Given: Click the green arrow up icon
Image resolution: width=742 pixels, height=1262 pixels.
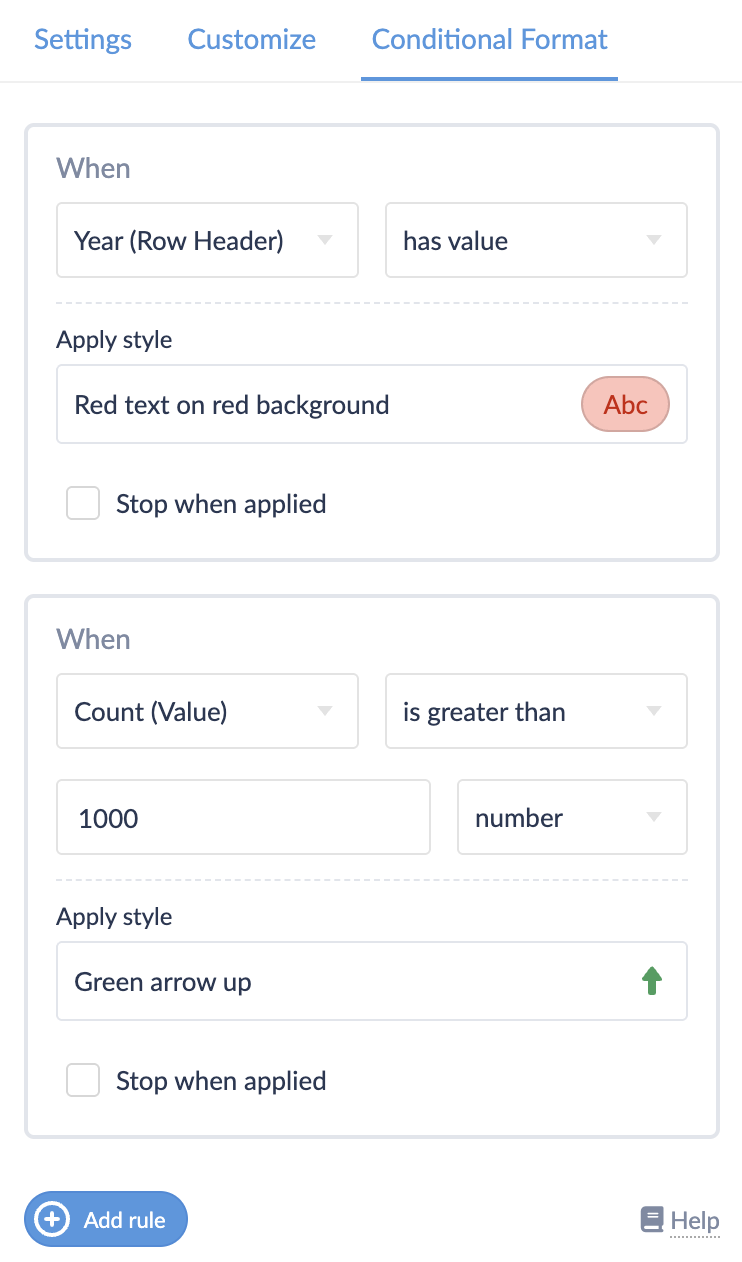Looking at the screenshot, I should (x=652, y=982).
